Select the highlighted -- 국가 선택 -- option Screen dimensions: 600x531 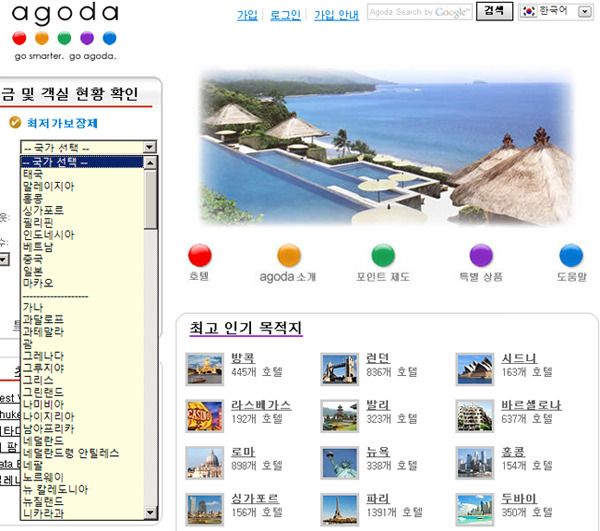click(x=82, y=162)
